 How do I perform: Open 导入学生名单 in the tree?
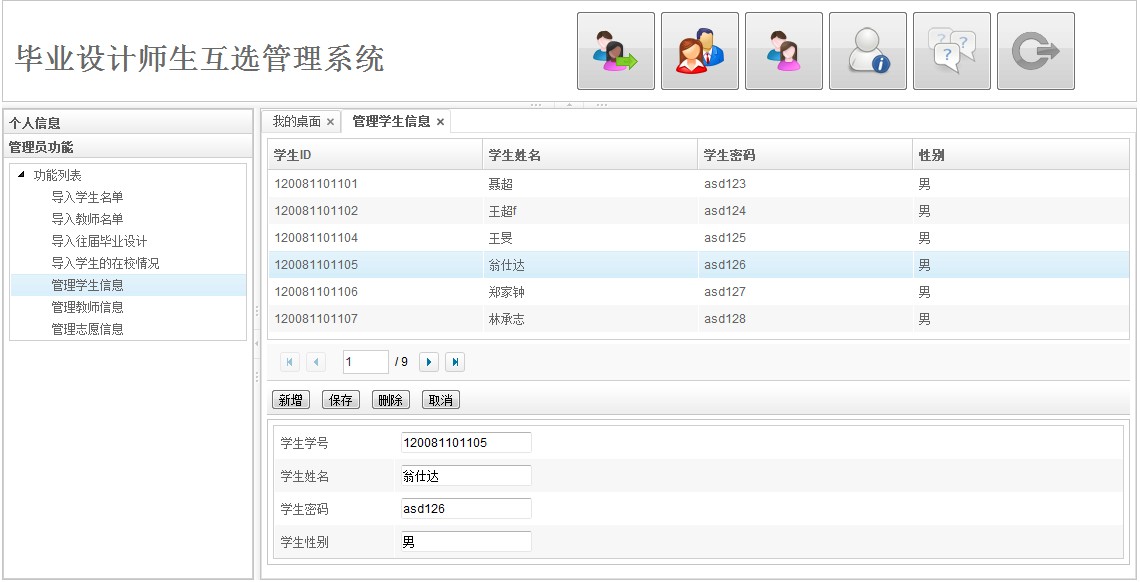(87, 197)
